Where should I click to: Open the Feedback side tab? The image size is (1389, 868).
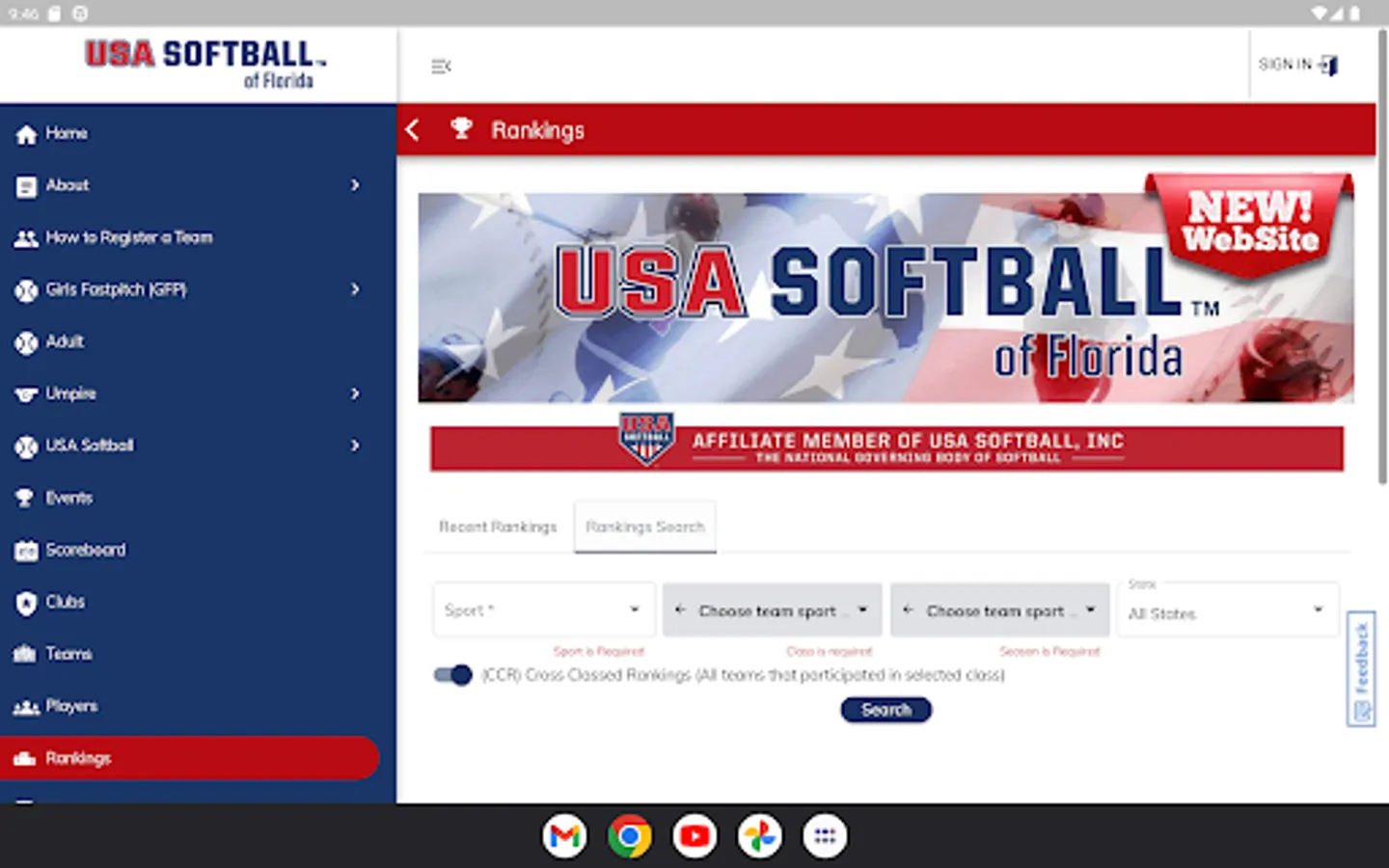pyautogui.click(x=1361, y=668)
